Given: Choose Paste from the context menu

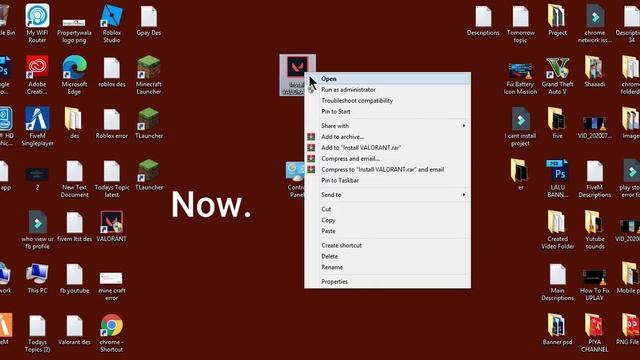Looking at the screenshot, I should [x=387, y=231].
